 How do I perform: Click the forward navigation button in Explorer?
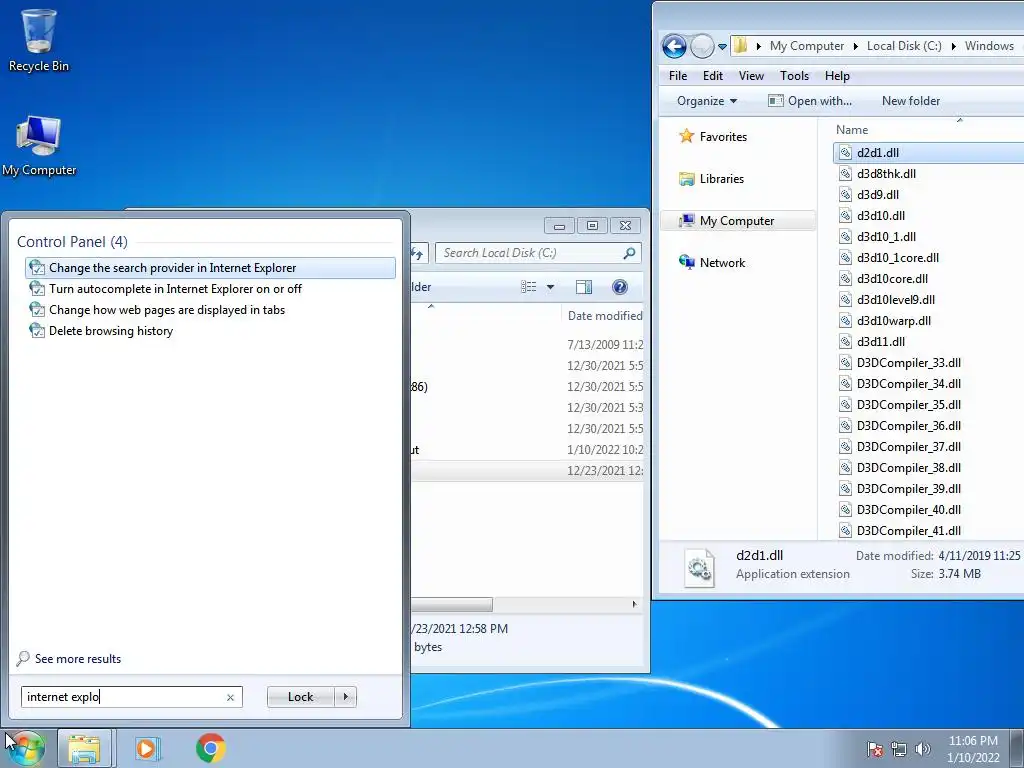tap(702, 46)
